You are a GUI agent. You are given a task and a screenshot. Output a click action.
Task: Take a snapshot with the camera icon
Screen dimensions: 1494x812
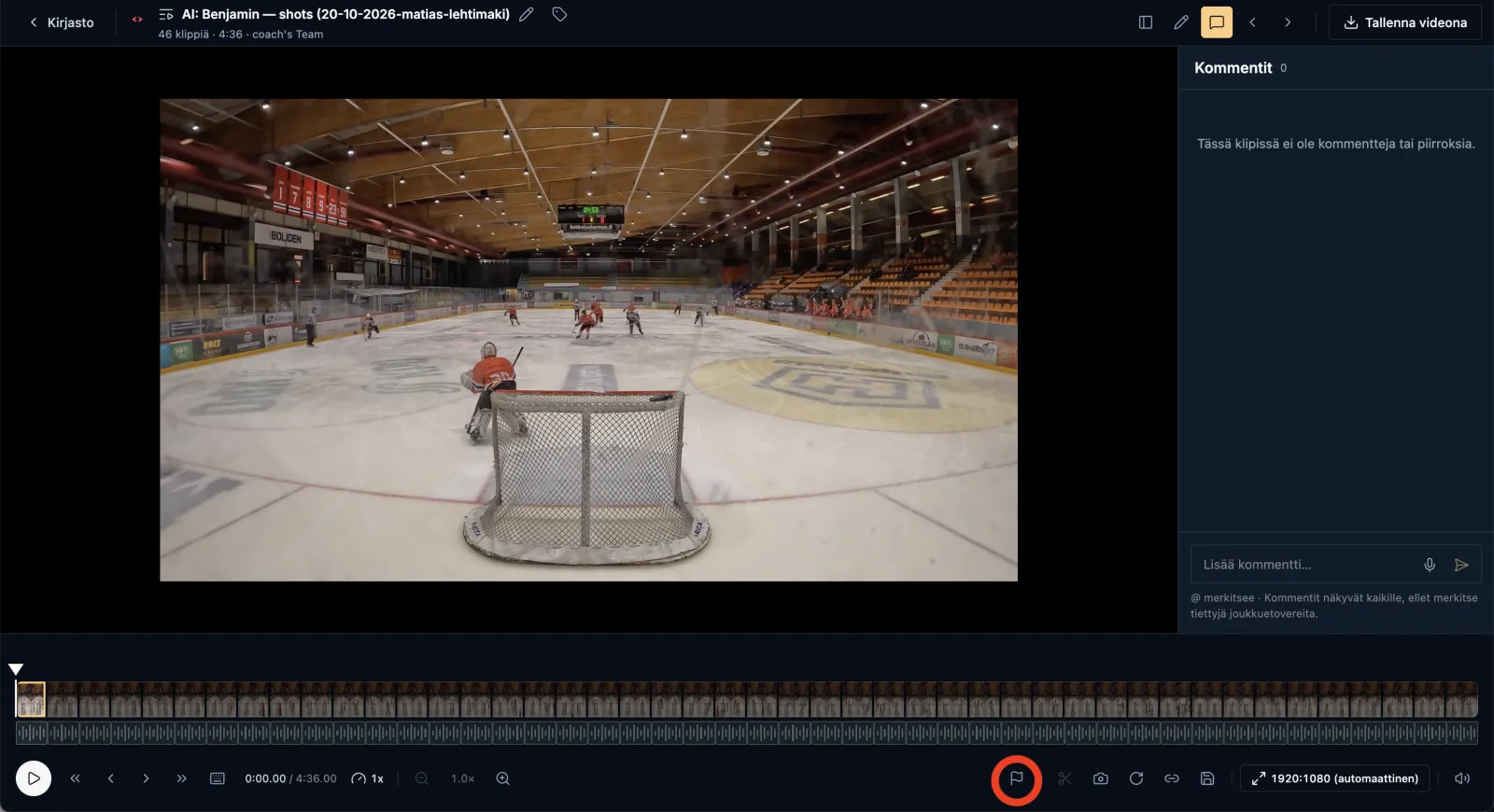[1101, 778]
